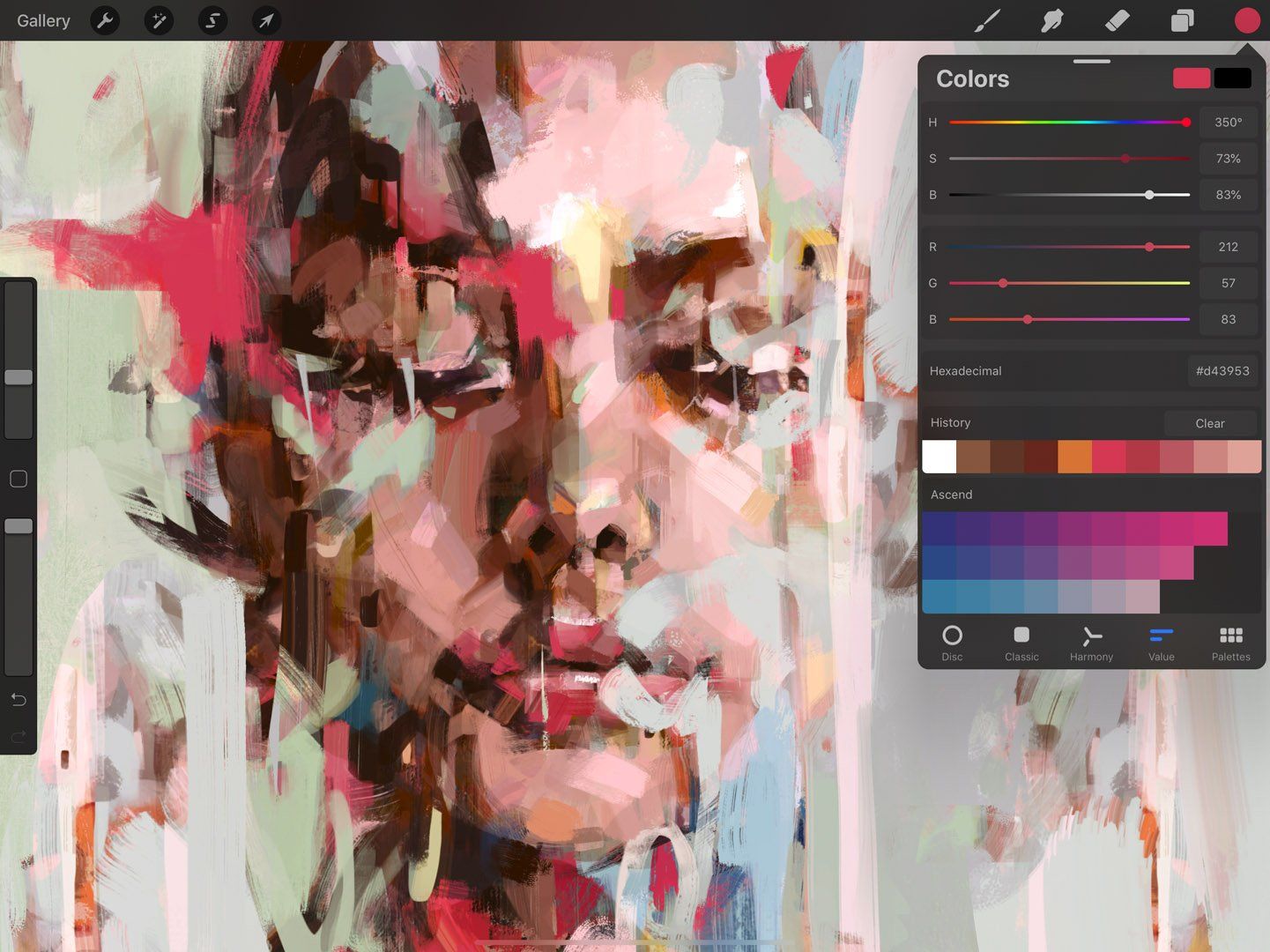Open the Selection tool

pyautogui.click(x=212, y=20)
